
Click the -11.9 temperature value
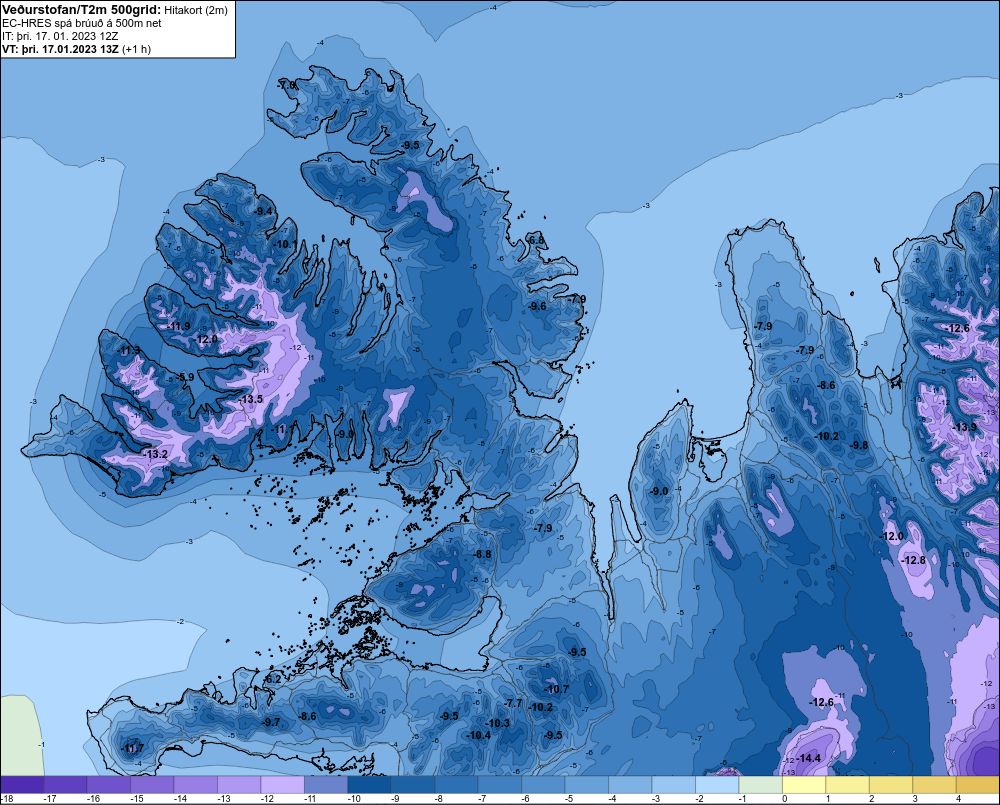pos(179,327)
